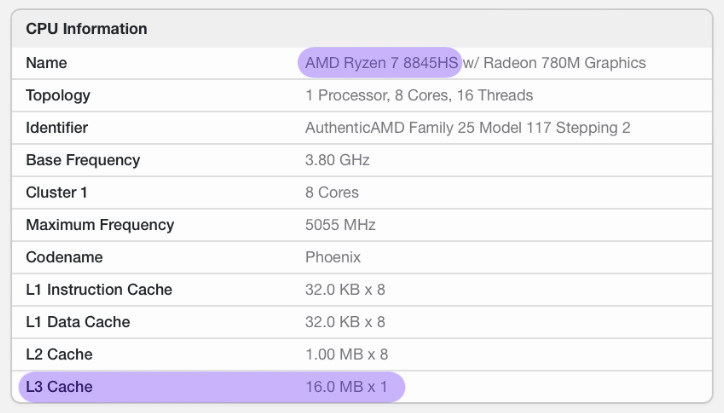The image size is (724, 413).
Task: Click the 1 Processor, 8 Cores, 16 Threads value
Action: tap(418, 96)
